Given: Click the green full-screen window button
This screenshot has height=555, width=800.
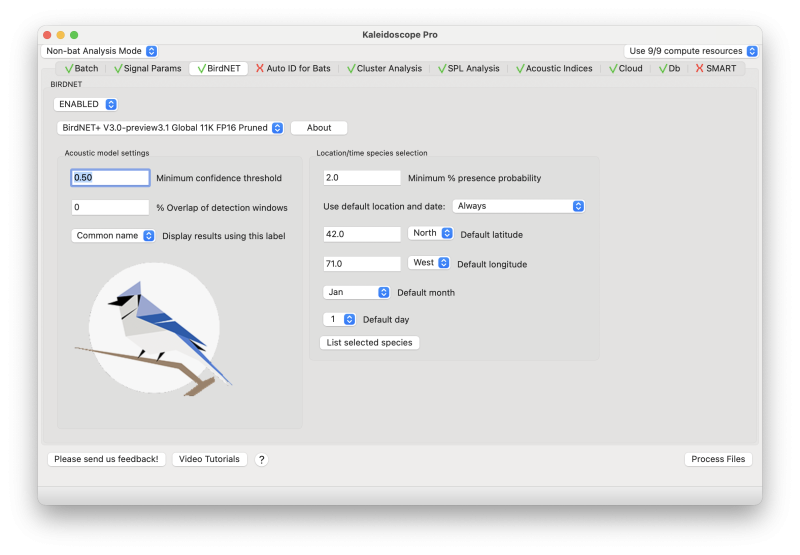Looking at the screenshot, I should pos(74,35).
